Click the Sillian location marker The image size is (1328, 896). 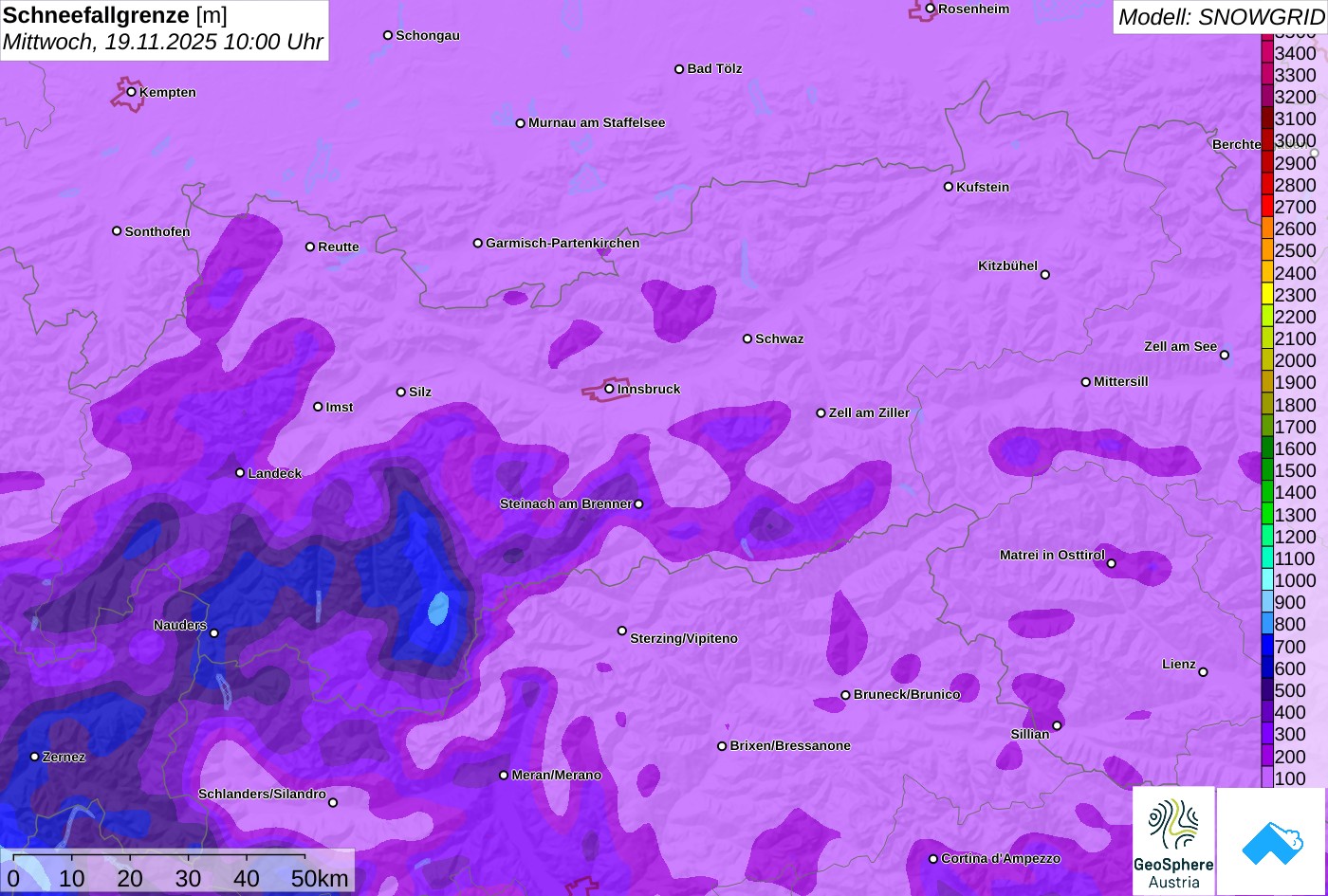coord(1057,725)
